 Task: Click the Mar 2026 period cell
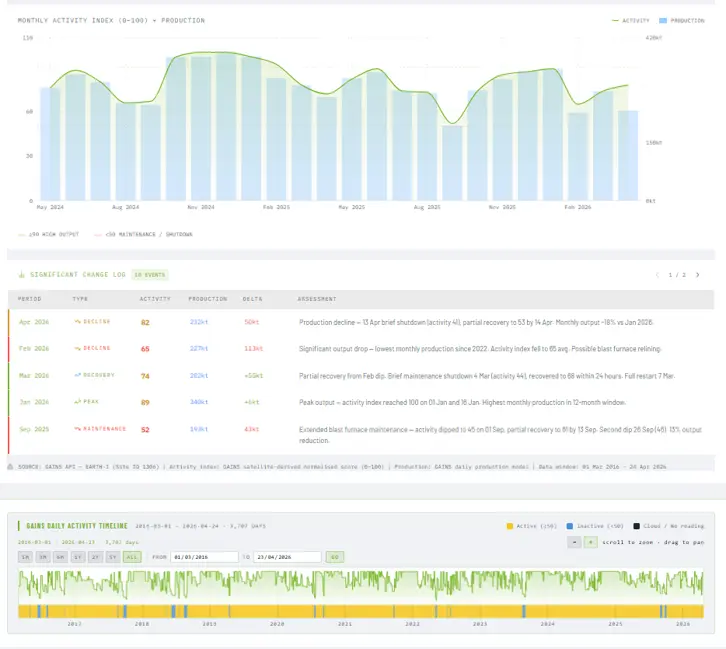pos(34,375)
